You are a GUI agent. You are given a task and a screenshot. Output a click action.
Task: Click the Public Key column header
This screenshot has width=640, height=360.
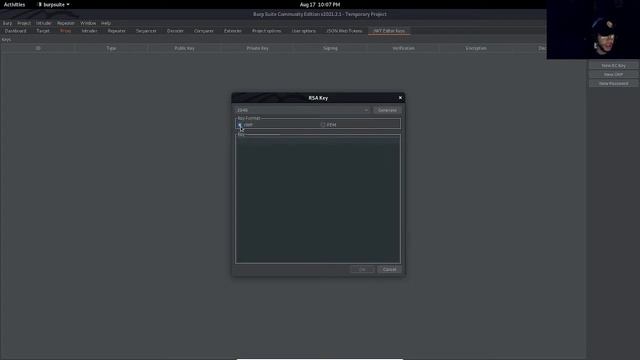tap(184, 48)
